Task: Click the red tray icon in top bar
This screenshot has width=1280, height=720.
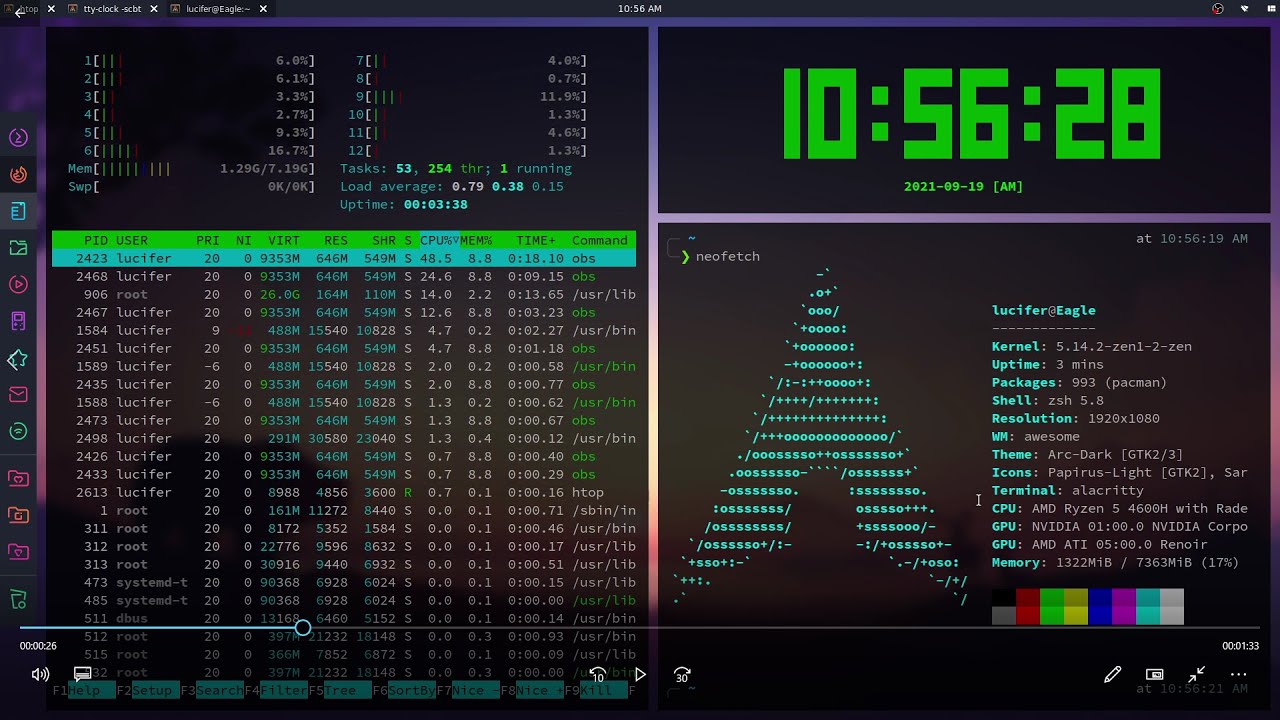Action: [1218, 9]
